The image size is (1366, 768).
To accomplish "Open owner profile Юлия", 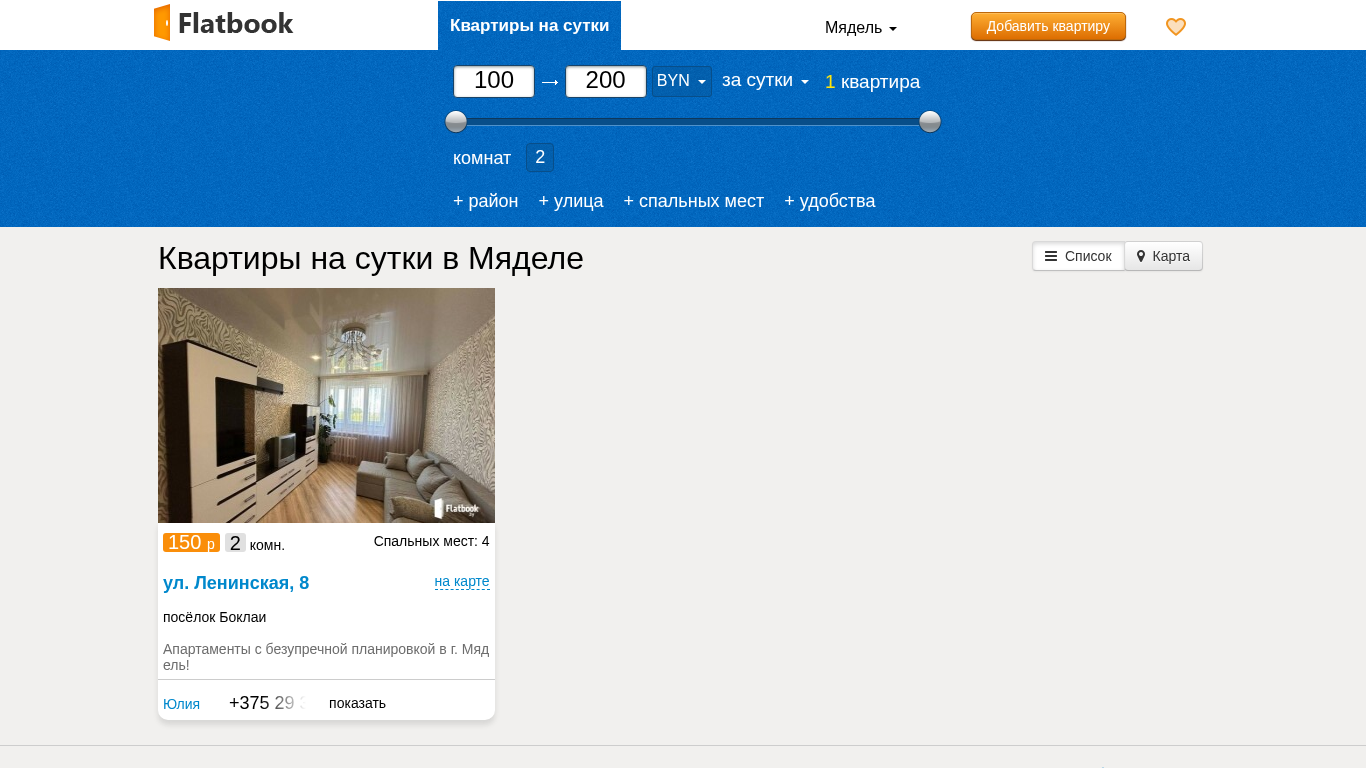I will (x=181, y=704).
